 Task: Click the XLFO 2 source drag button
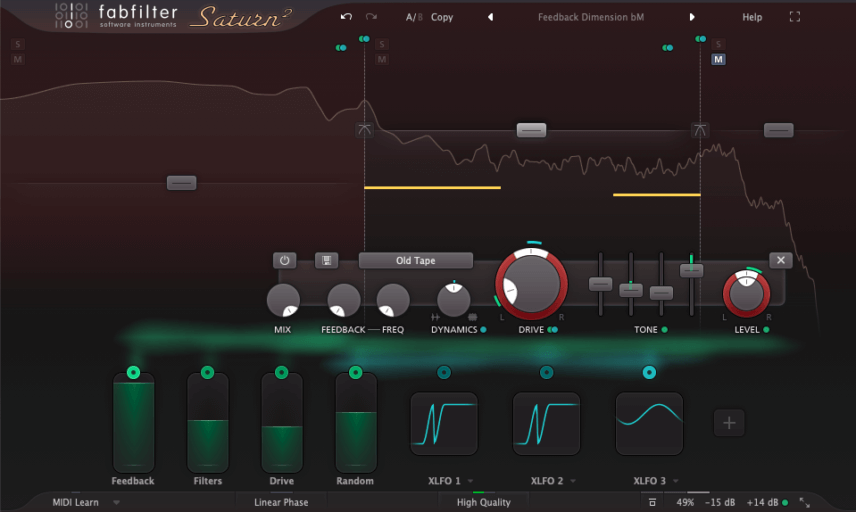point(546,372)
